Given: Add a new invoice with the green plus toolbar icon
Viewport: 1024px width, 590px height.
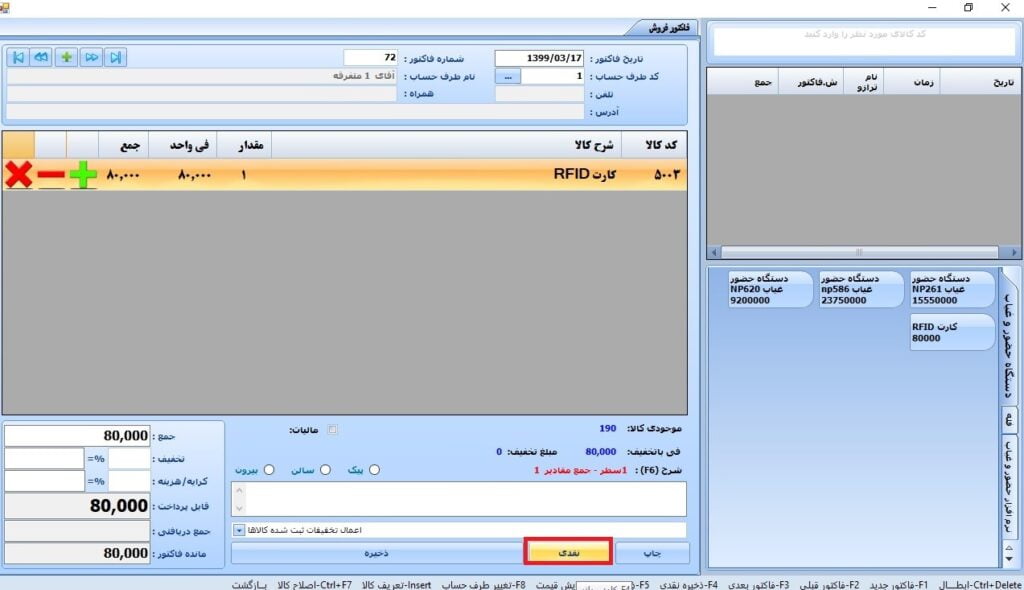Looking at the screenshot, I should click(67, 57).
